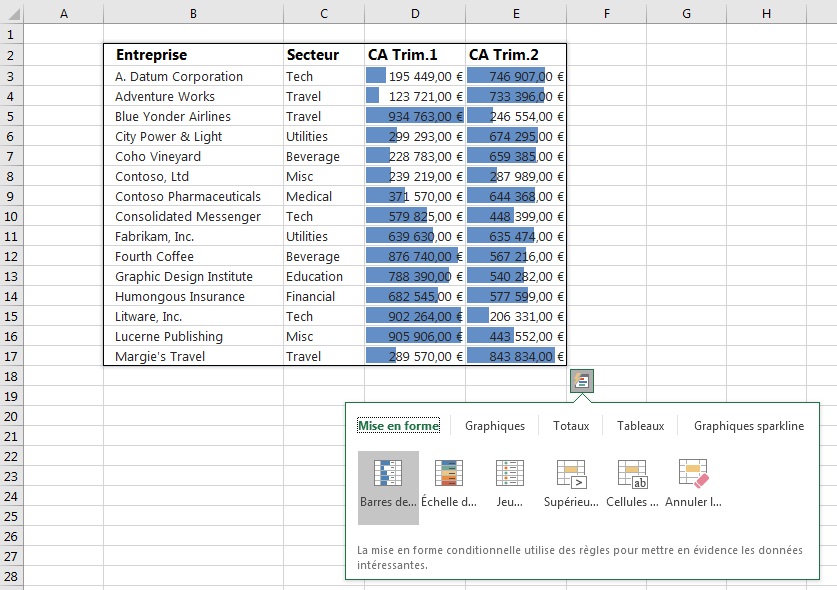Select row 18 header
This screenshot has width=837, height=590.
11,376
